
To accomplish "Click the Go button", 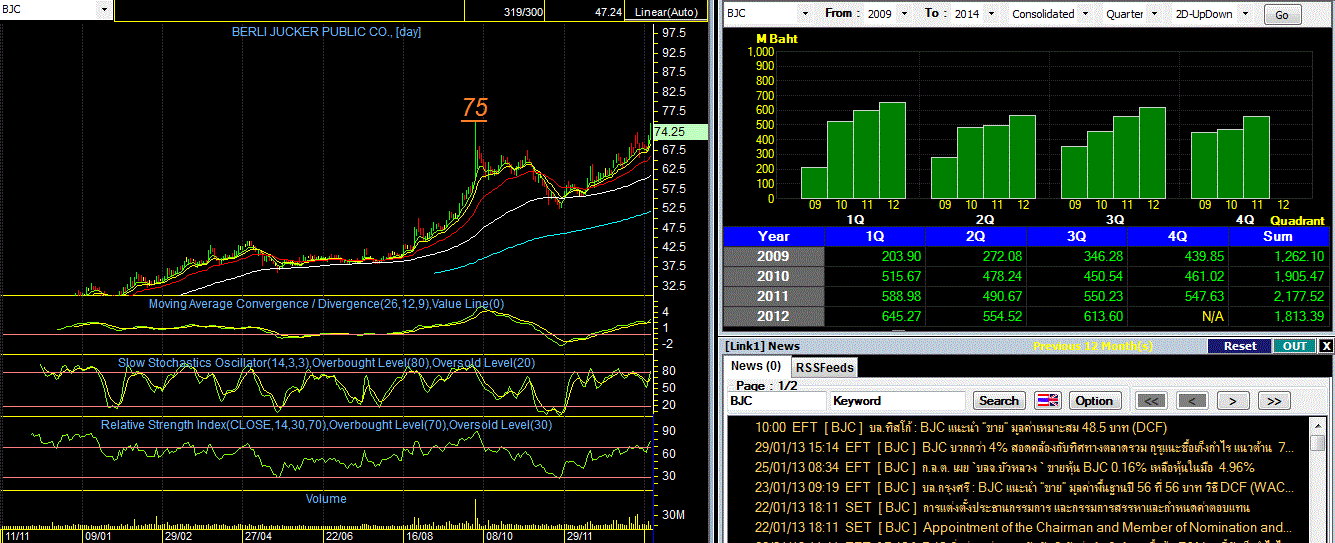I will pos(1282,15).
